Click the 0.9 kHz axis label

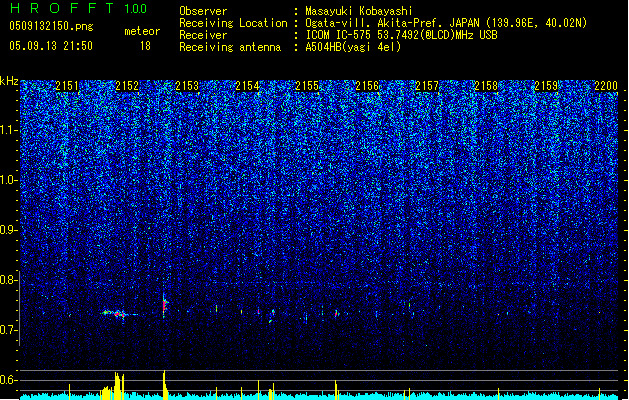click(x=9, y=230)
